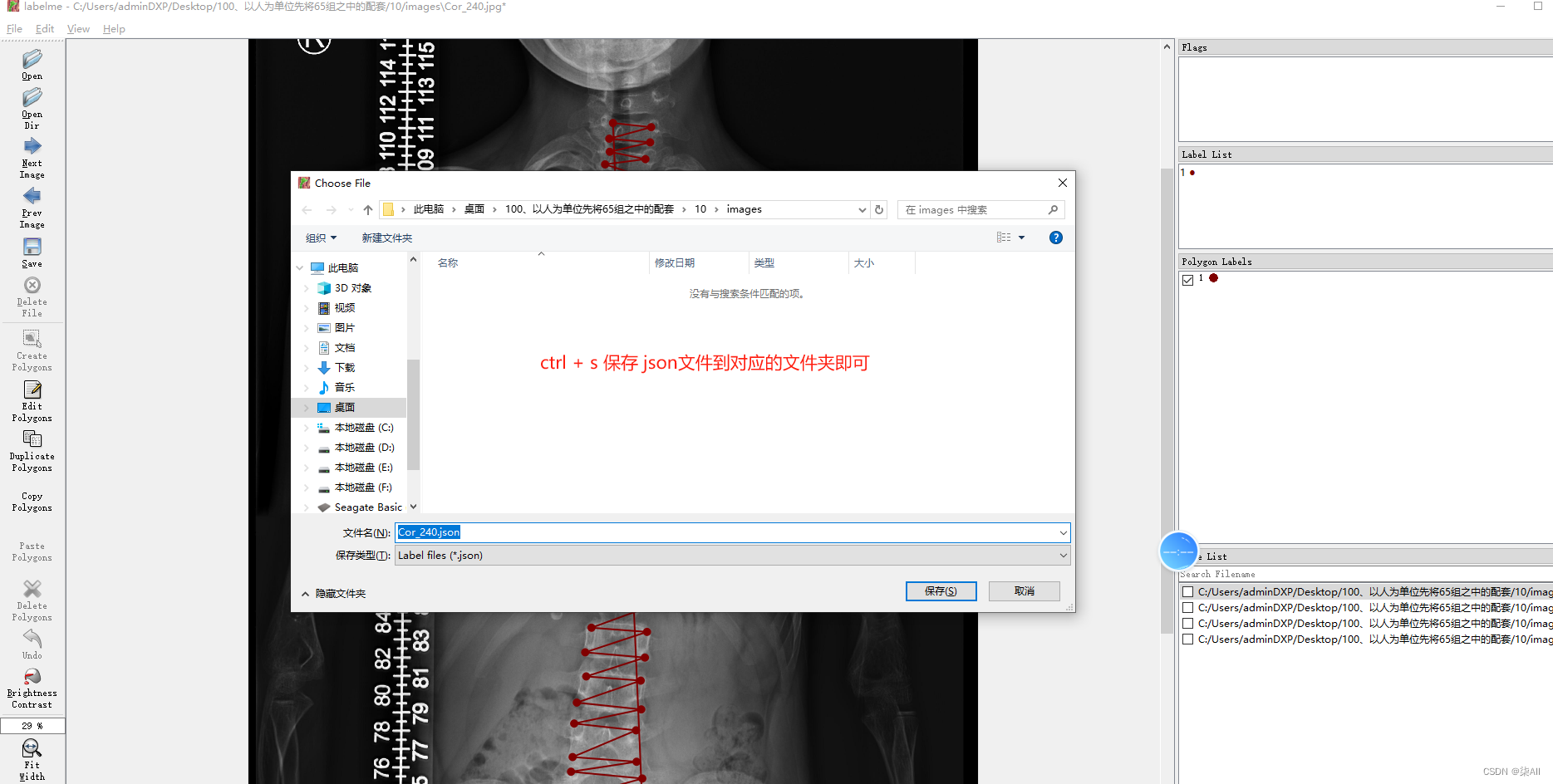Screen dimensions: 1553x784
Task: Check the first file in the File List
Action: 1188,592
